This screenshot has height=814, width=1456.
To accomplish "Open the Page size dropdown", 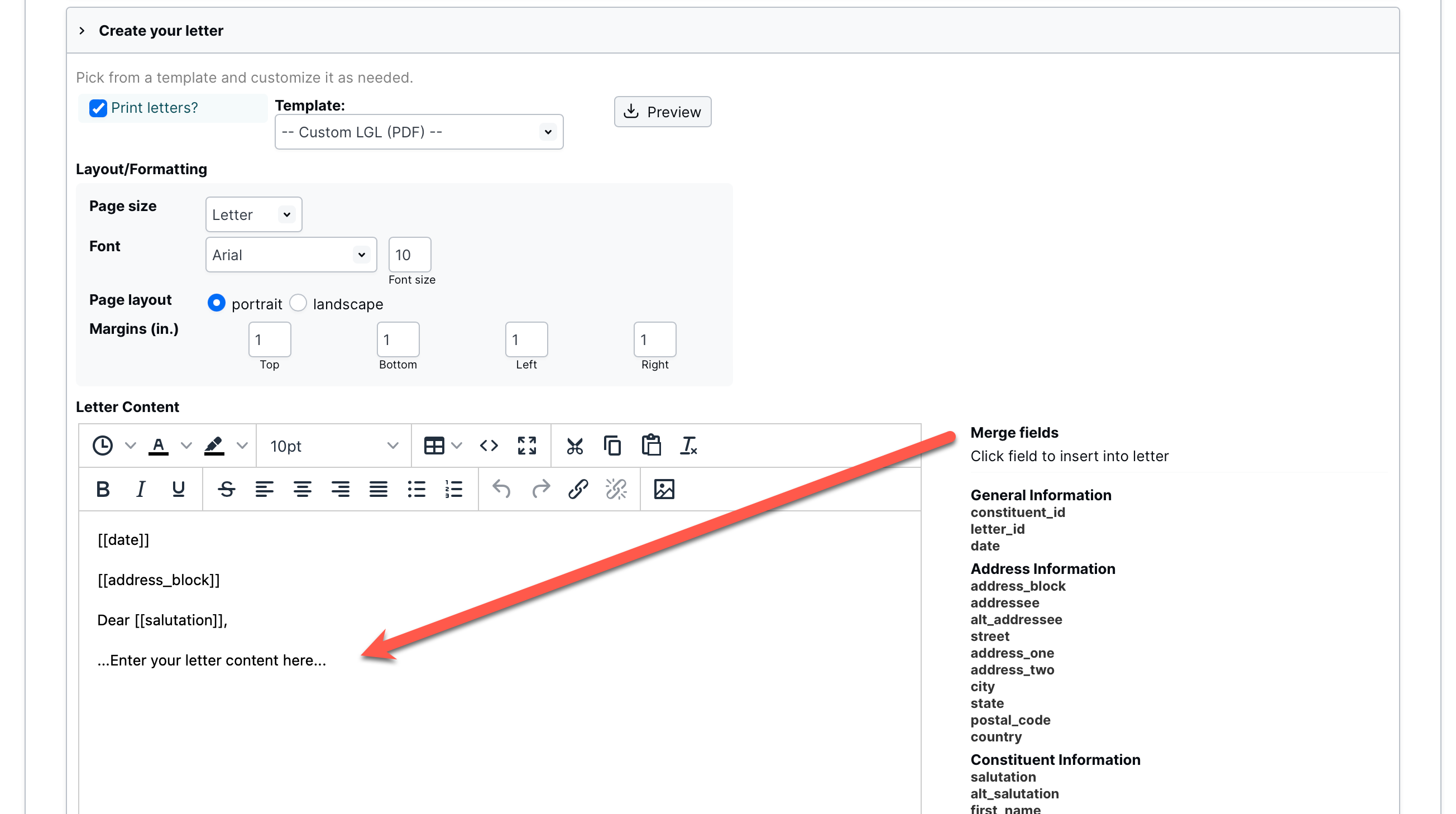I will click(253, 215).
